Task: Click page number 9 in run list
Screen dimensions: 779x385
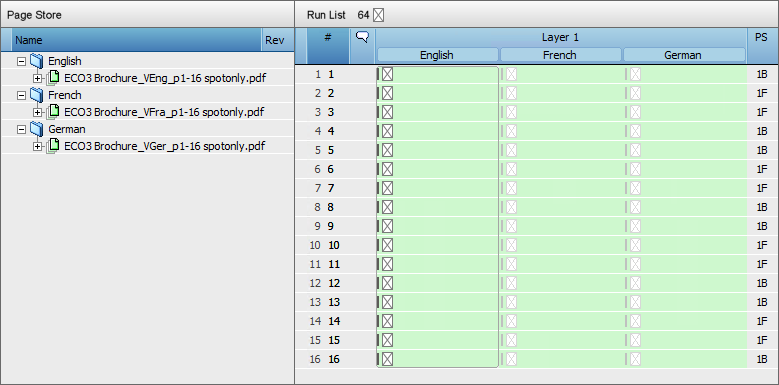Action: (331, 226)
